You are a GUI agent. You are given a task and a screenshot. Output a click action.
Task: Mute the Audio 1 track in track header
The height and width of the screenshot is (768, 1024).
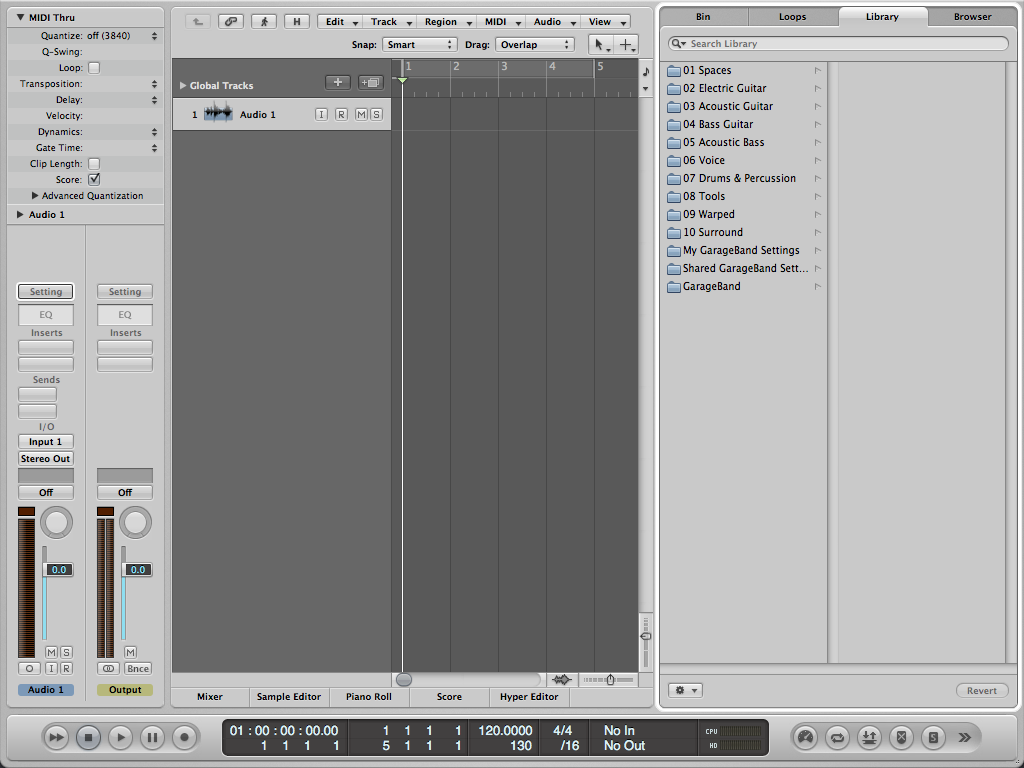pyautogui.click(x=361, y=115)
